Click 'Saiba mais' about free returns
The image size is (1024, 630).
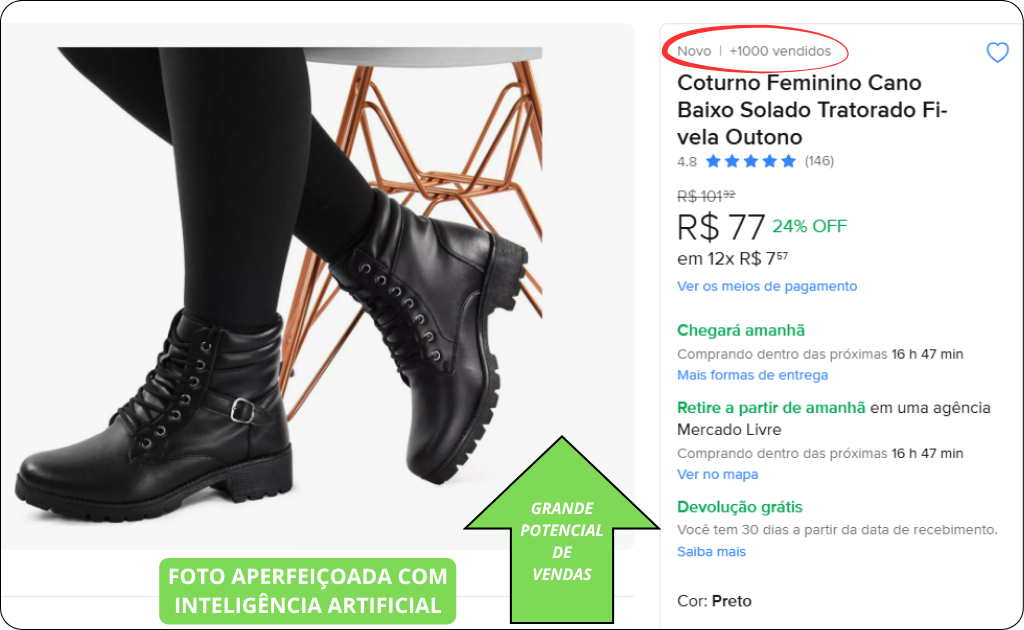(x=711, y=552)
